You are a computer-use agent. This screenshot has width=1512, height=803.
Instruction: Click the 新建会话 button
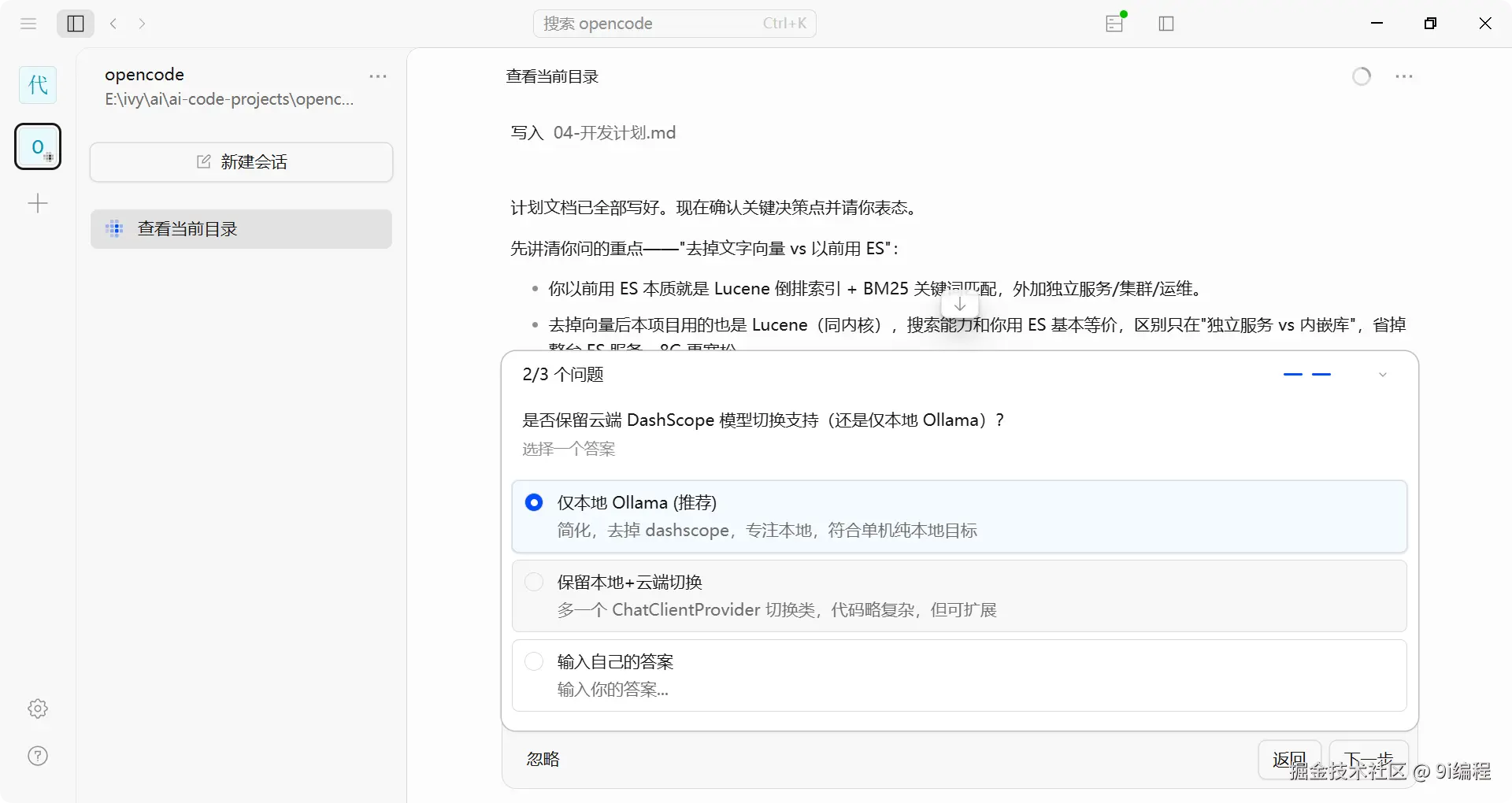pos(241,162)
